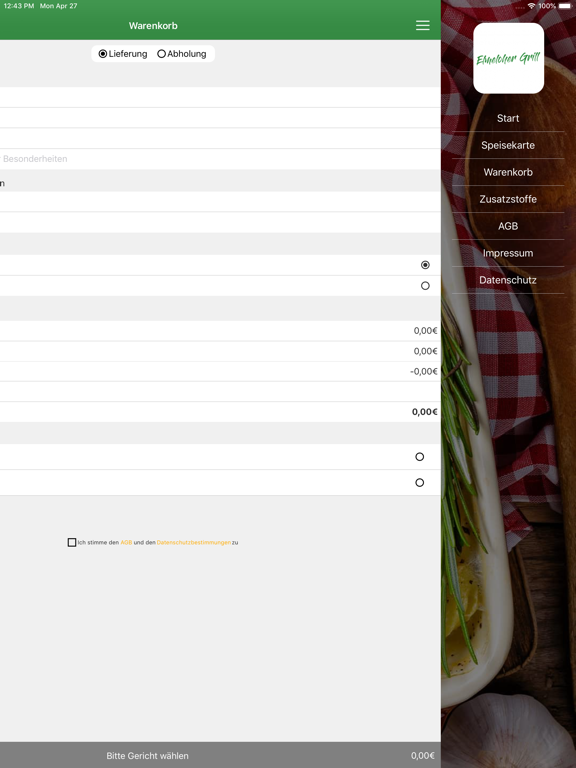Image resolution: width=576 pixels, height=768 pixels.
Task: Tap the Elmeloher Grill logo
Action: pyautogui.click(x=508, y=58)
